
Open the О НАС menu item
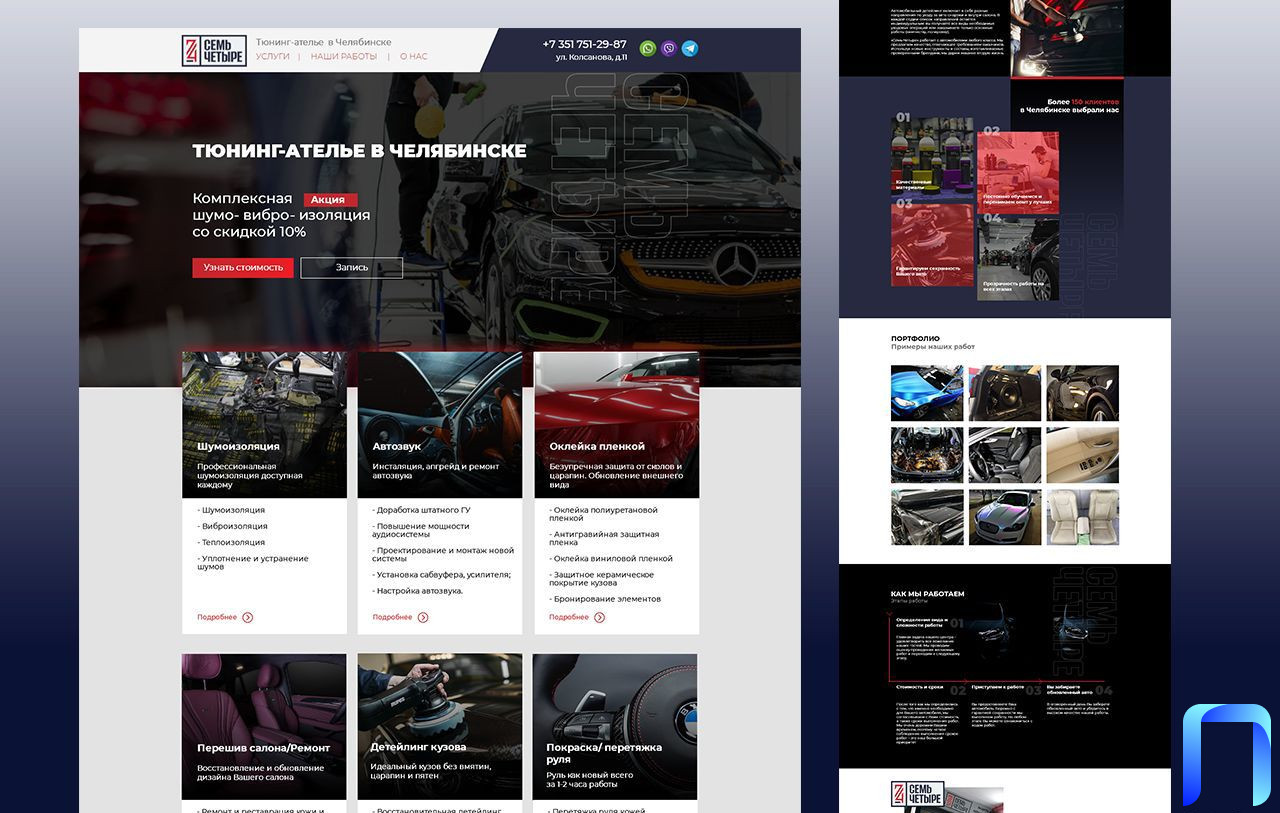coord(414,56)
